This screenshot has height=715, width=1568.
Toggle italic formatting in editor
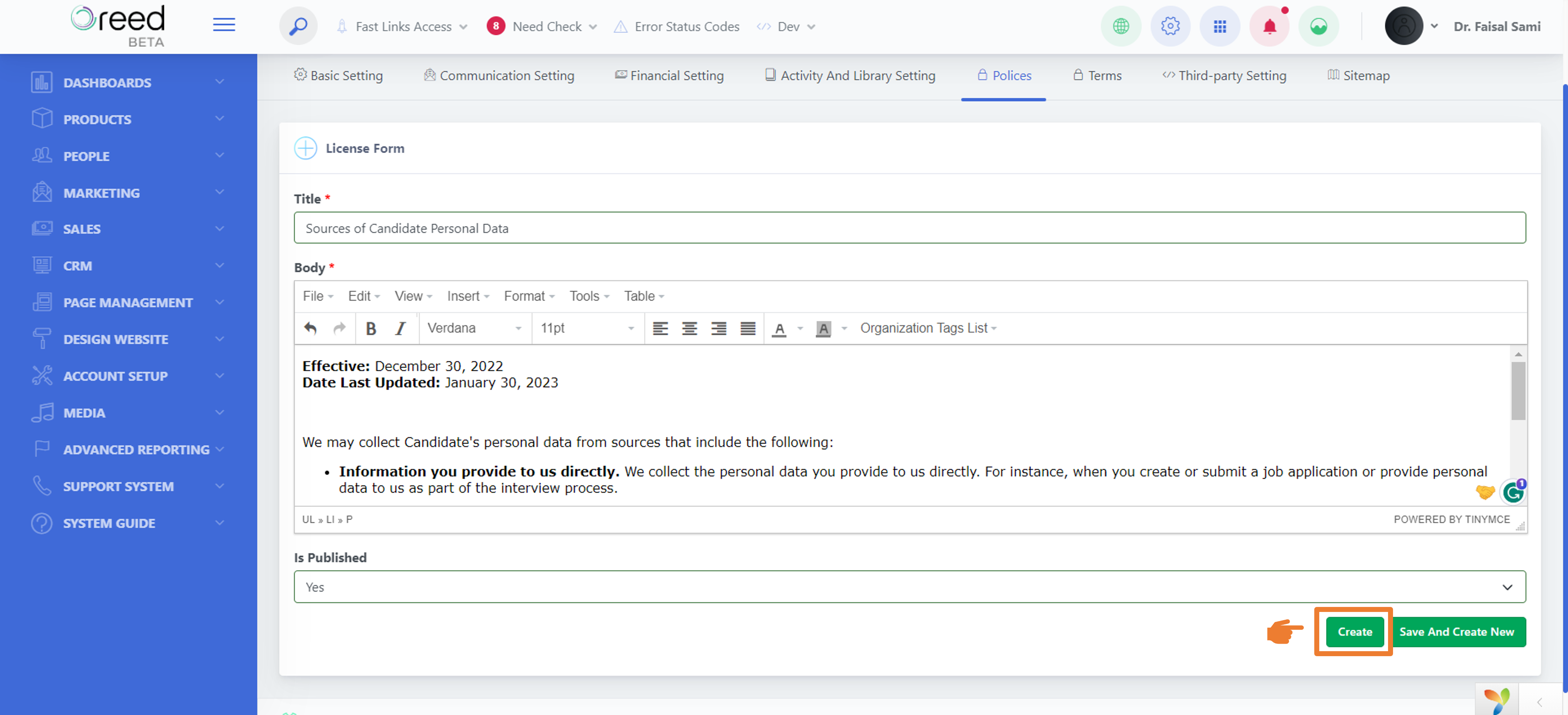(x=400, y=328)
